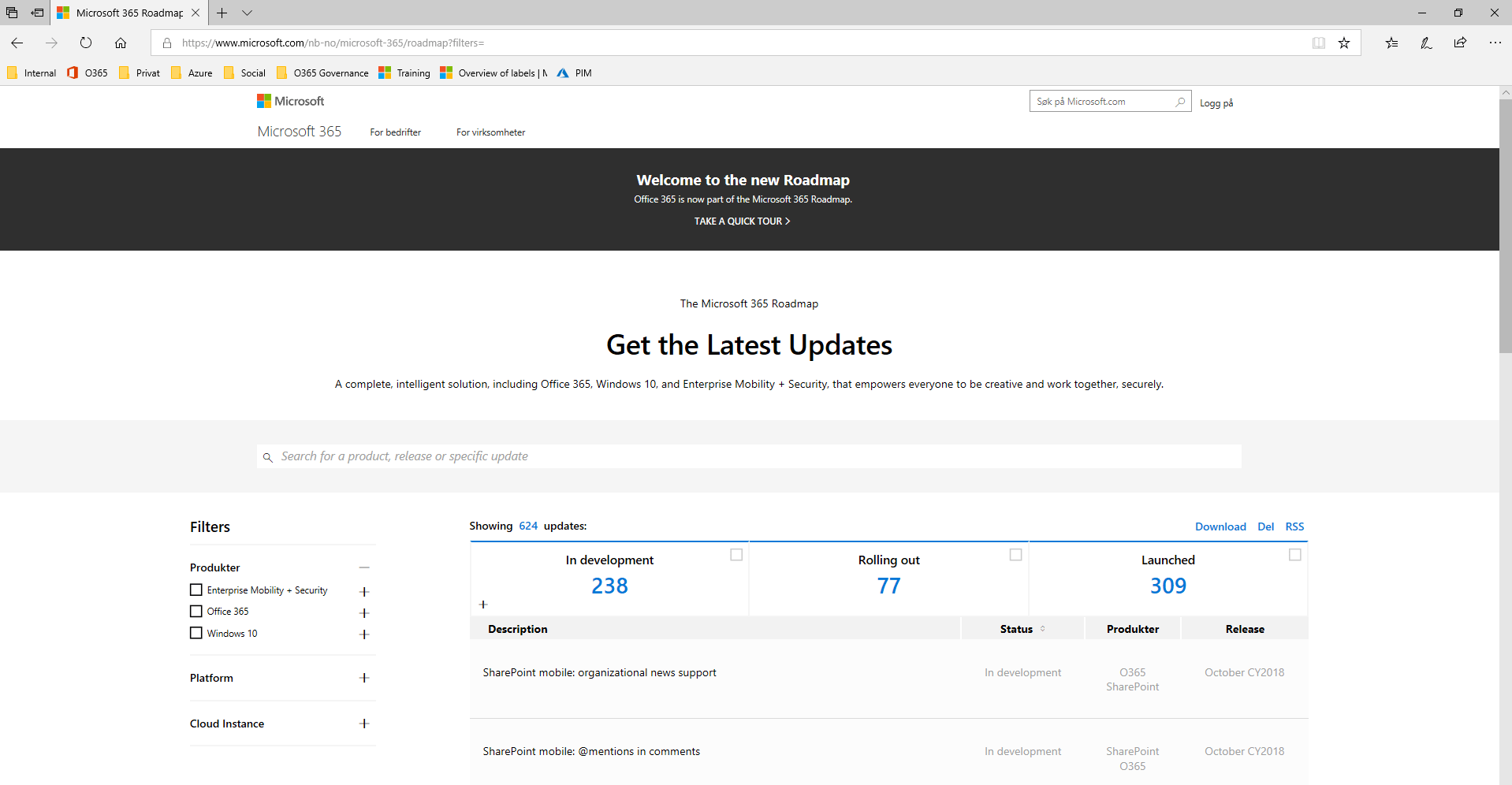The height and width of the screenshot is (785, 1512).
Task: Open the For virksomheter menu item
Action: [x=490, y=132]
